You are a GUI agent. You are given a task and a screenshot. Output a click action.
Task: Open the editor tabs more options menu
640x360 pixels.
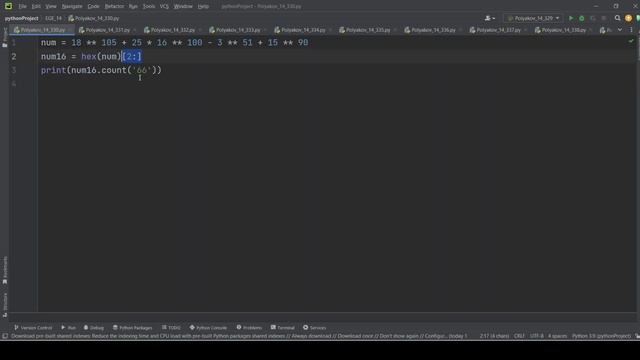tap(631, 30)
